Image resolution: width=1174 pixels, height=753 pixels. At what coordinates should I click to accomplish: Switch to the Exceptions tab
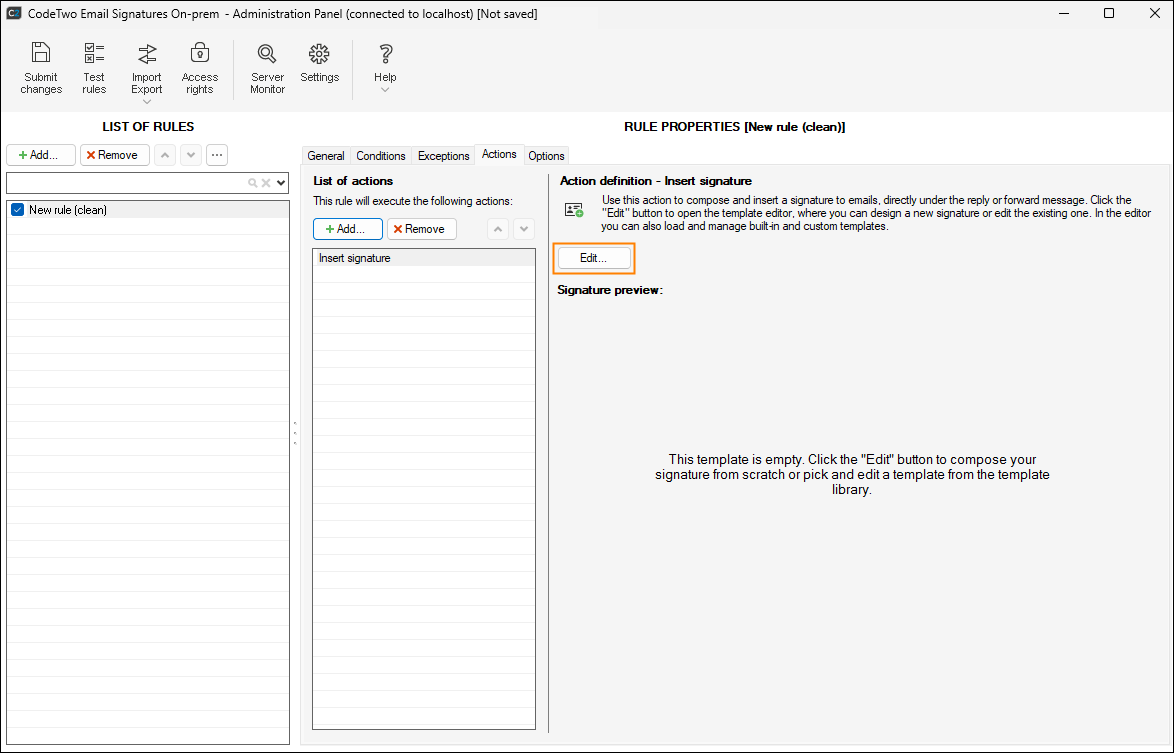tap(443, 156)
